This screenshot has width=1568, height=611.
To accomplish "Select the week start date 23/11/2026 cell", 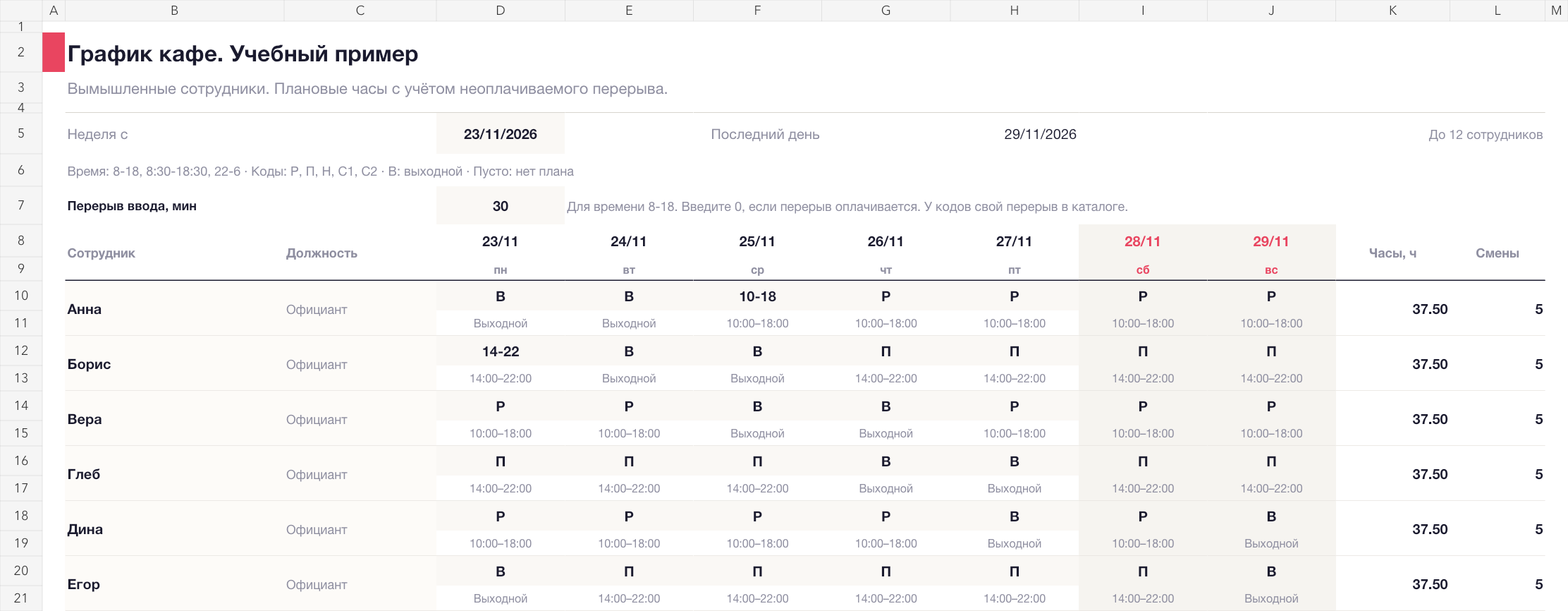I will pyautogui.click(x=500, y=134).
